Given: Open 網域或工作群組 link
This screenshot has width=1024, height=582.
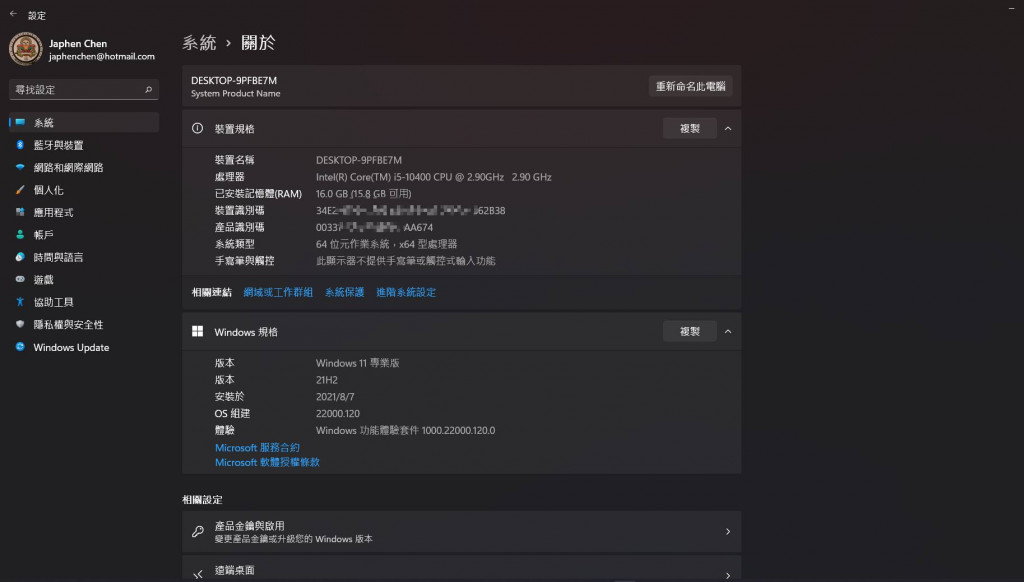Looking at the screenshot, I should click(278, 292).
